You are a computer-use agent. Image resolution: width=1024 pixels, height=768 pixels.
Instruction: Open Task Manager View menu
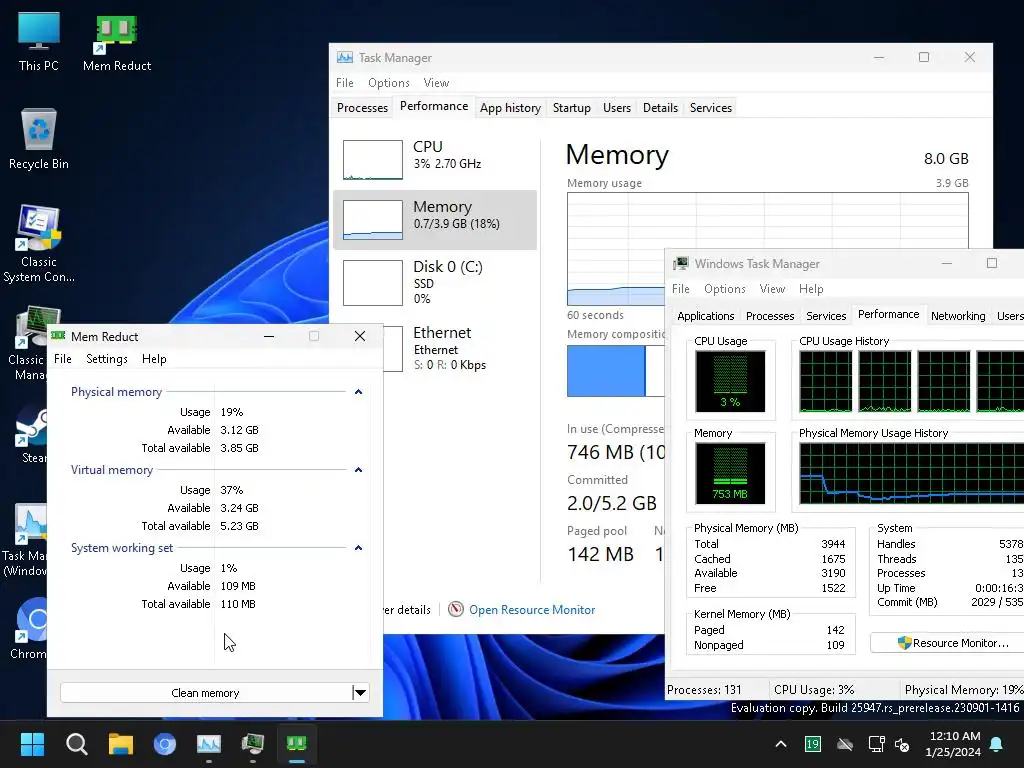pyautogui.click(x=436, y=83)
